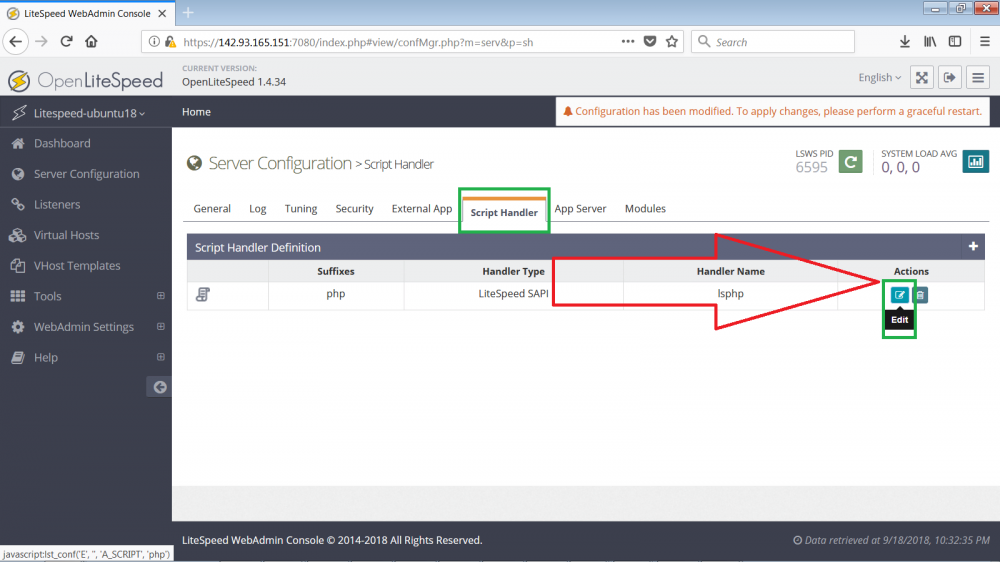Switch to the Log tab
This screenshot has height=562, width=1000.
(x=258, y=209)
